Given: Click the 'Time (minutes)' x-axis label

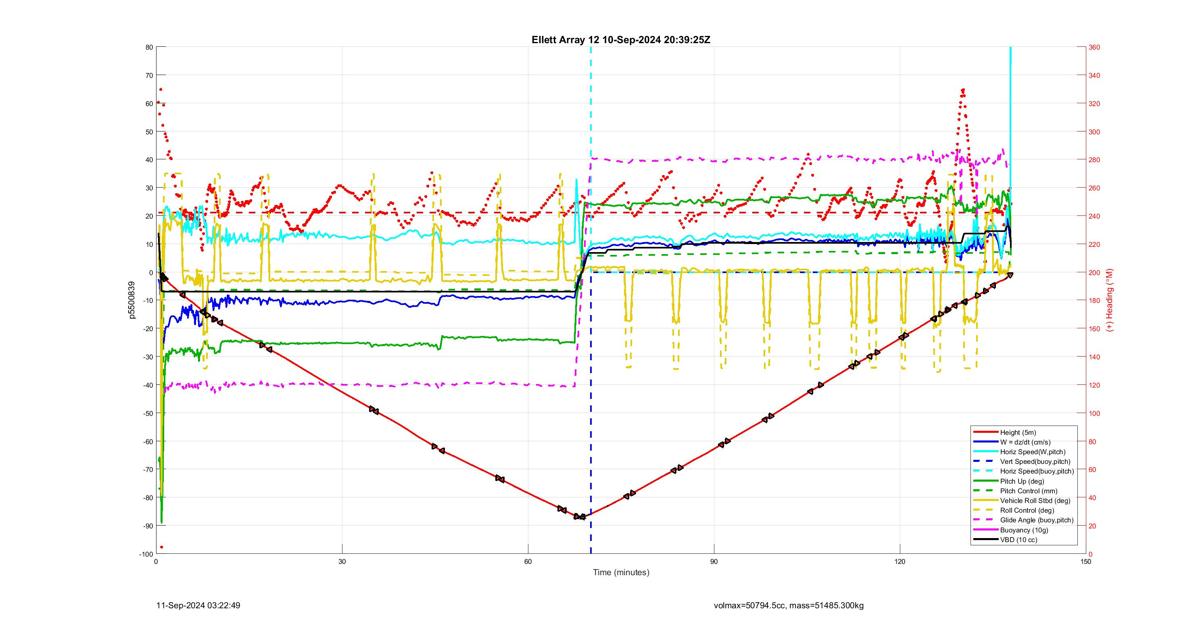Looking at the screenshot, I should coord(621,572).
